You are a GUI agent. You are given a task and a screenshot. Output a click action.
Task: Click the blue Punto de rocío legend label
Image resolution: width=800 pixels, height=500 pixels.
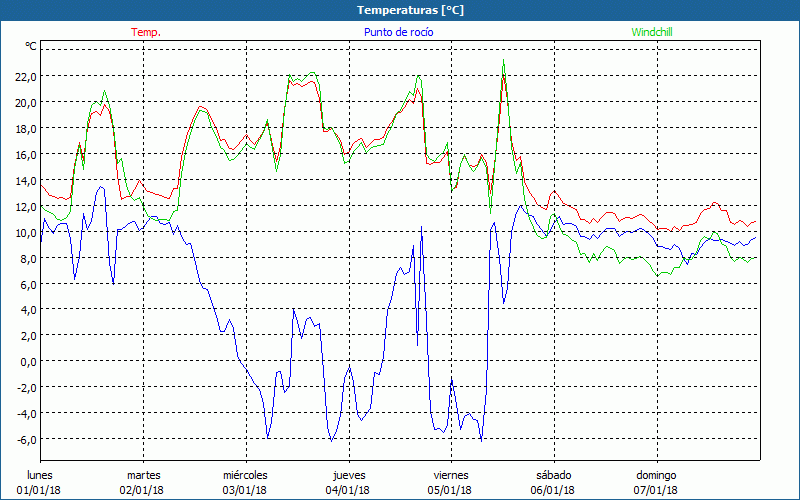point(398,32)
